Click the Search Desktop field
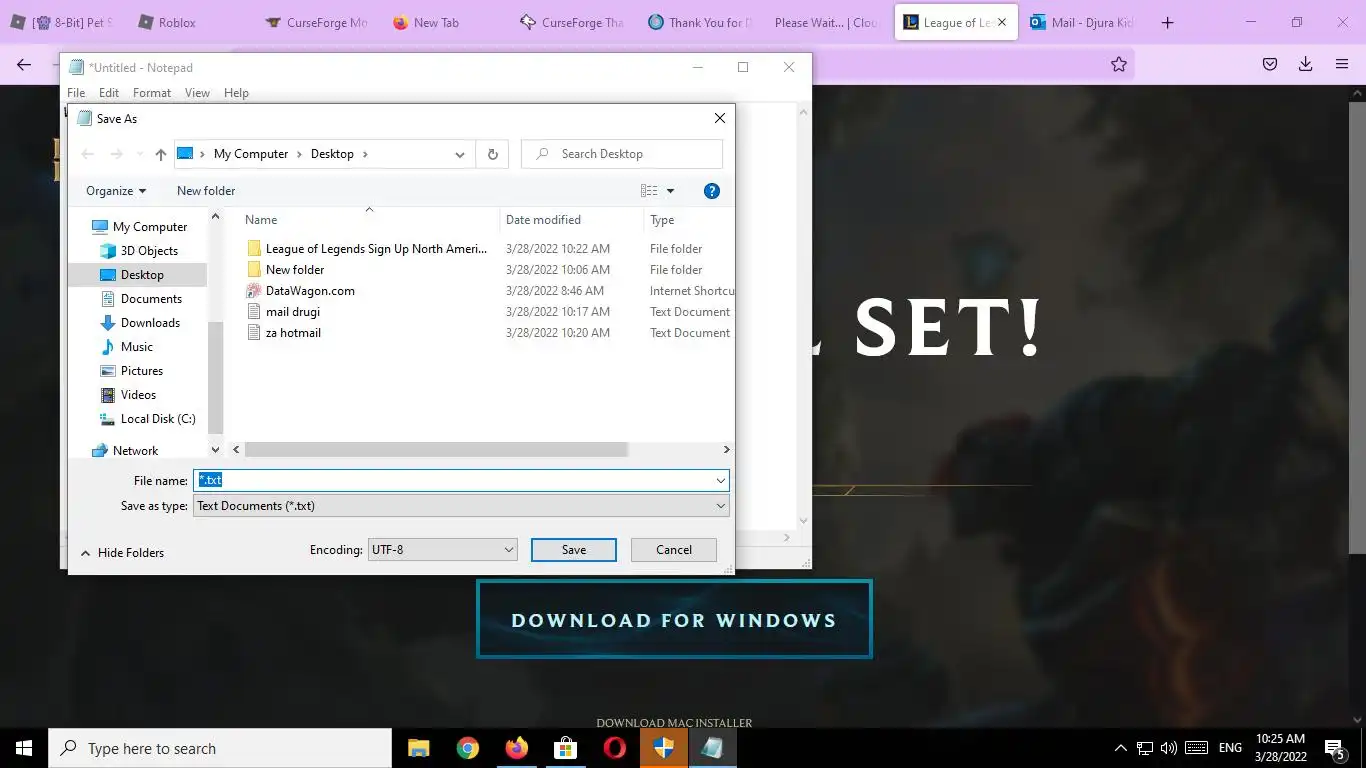Screen dimensions: 1366x768 tap(622, 154)
